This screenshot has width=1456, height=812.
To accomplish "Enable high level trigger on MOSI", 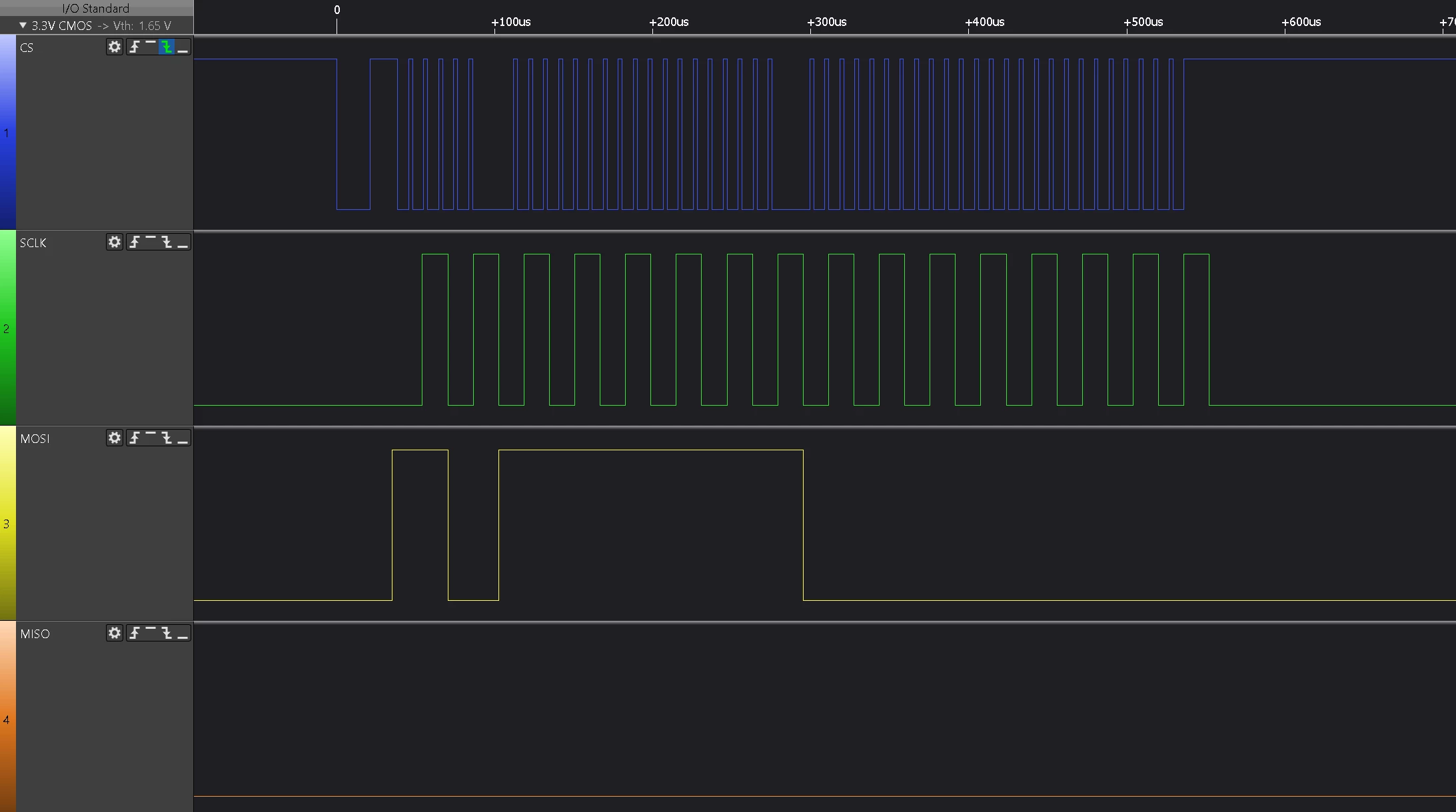I will [151, 438].
